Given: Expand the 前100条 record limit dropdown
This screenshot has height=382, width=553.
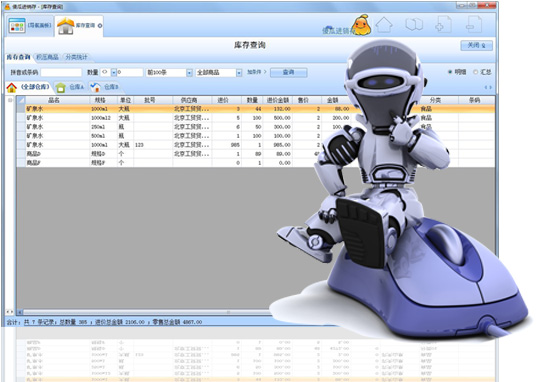Looking at the screenshot, I should tap(189, 73).
